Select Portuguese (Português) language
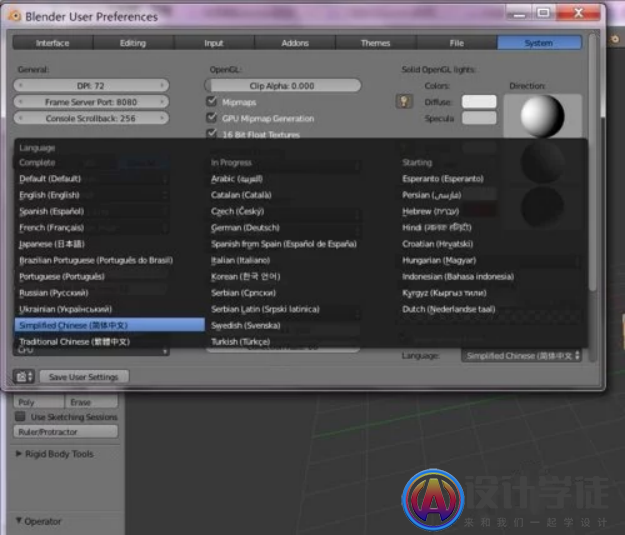The width and height of the screenshot is (625, 535). pyautogui.click(x=110, y=277)
